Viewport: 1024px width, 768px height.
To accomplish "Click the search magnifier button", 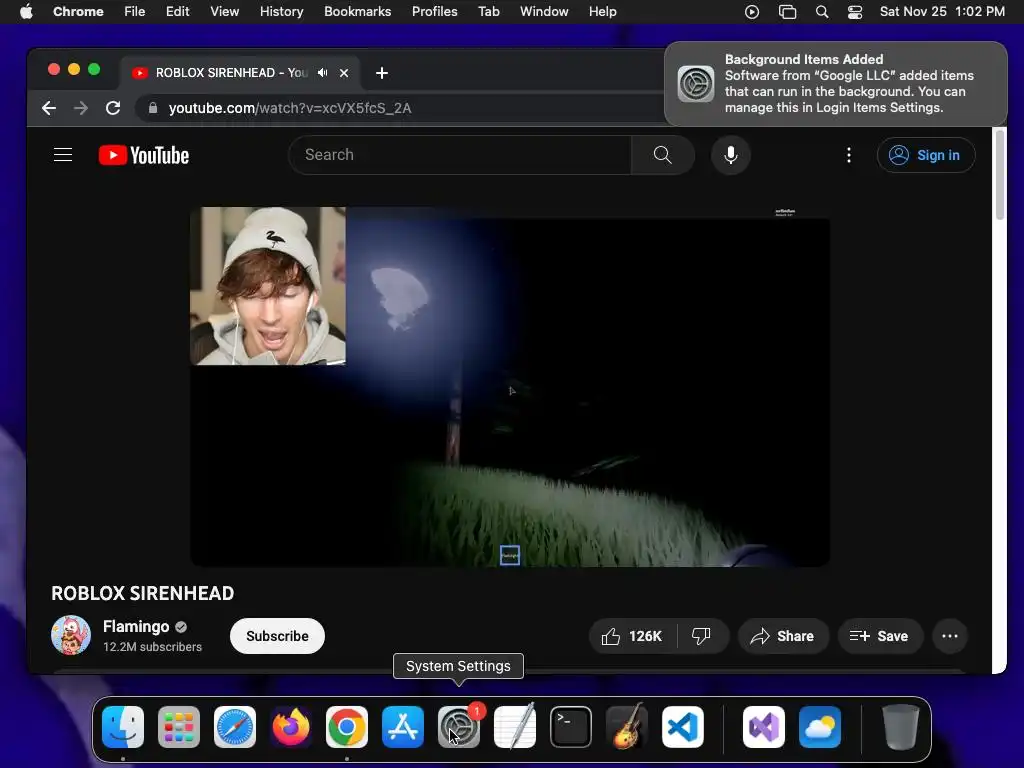I will (662, 155).
